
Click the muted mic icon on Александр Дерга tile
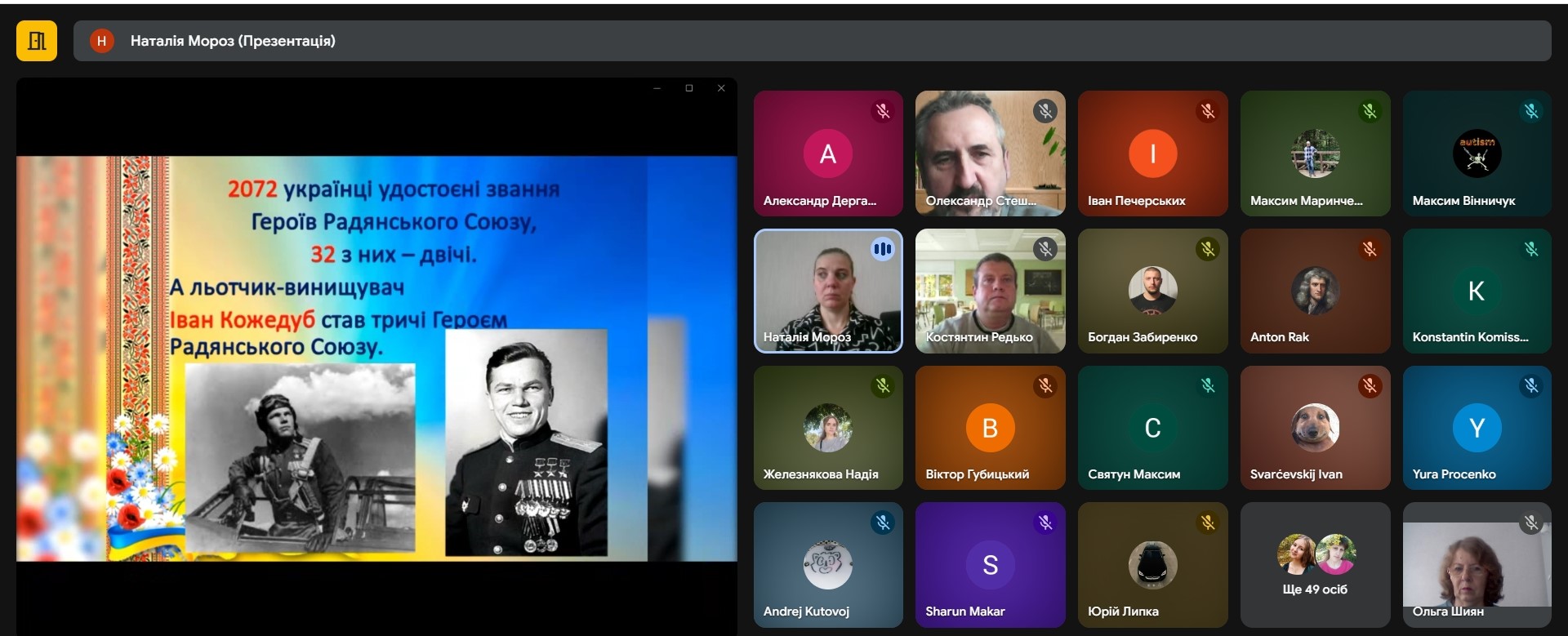tap(882, 111)
